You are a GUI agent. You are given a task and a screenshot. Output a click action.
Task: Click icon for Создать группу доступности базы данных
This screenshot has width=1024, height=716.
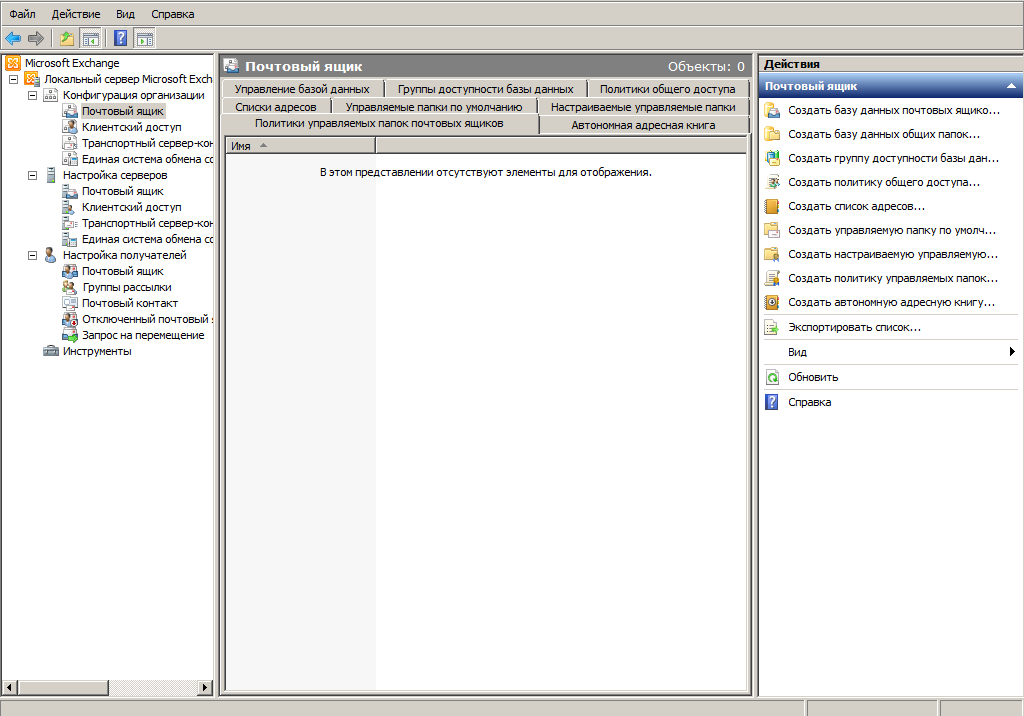tap(772, 158)
